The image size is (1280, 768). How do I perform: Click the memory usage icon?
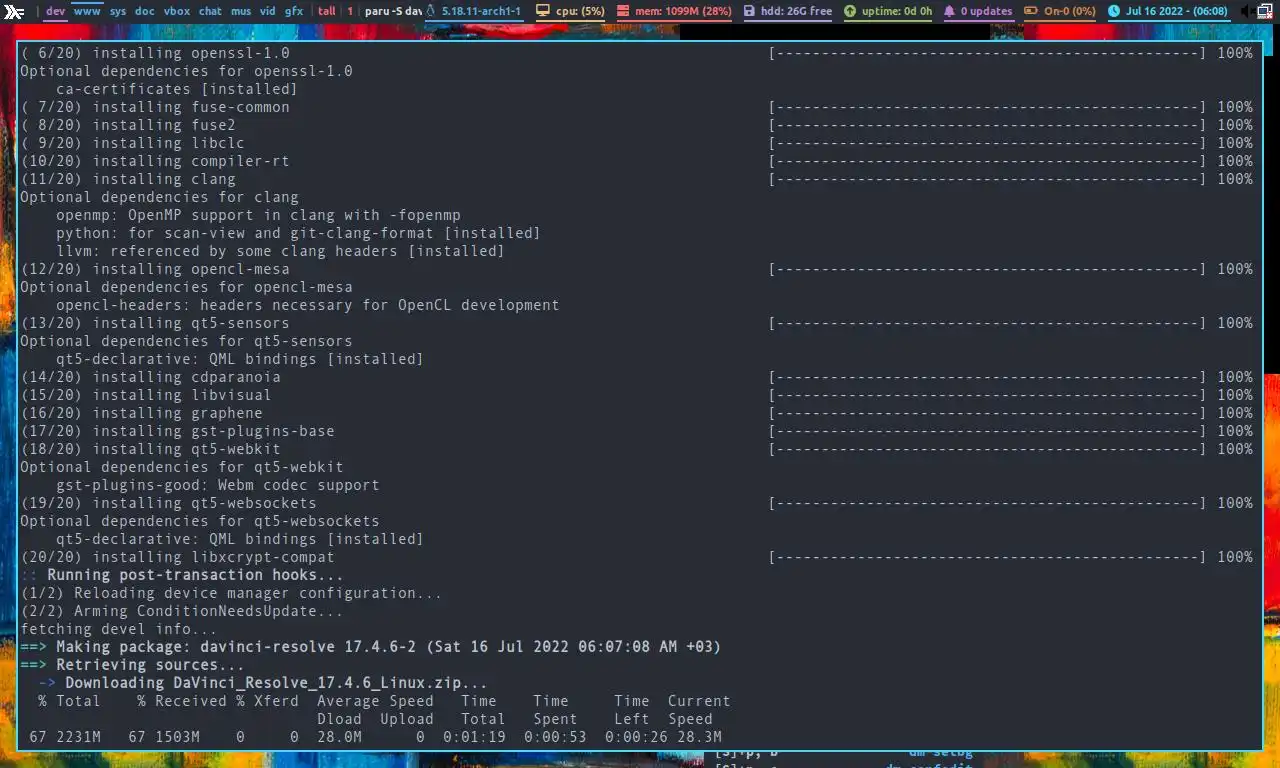coord(623,12)
